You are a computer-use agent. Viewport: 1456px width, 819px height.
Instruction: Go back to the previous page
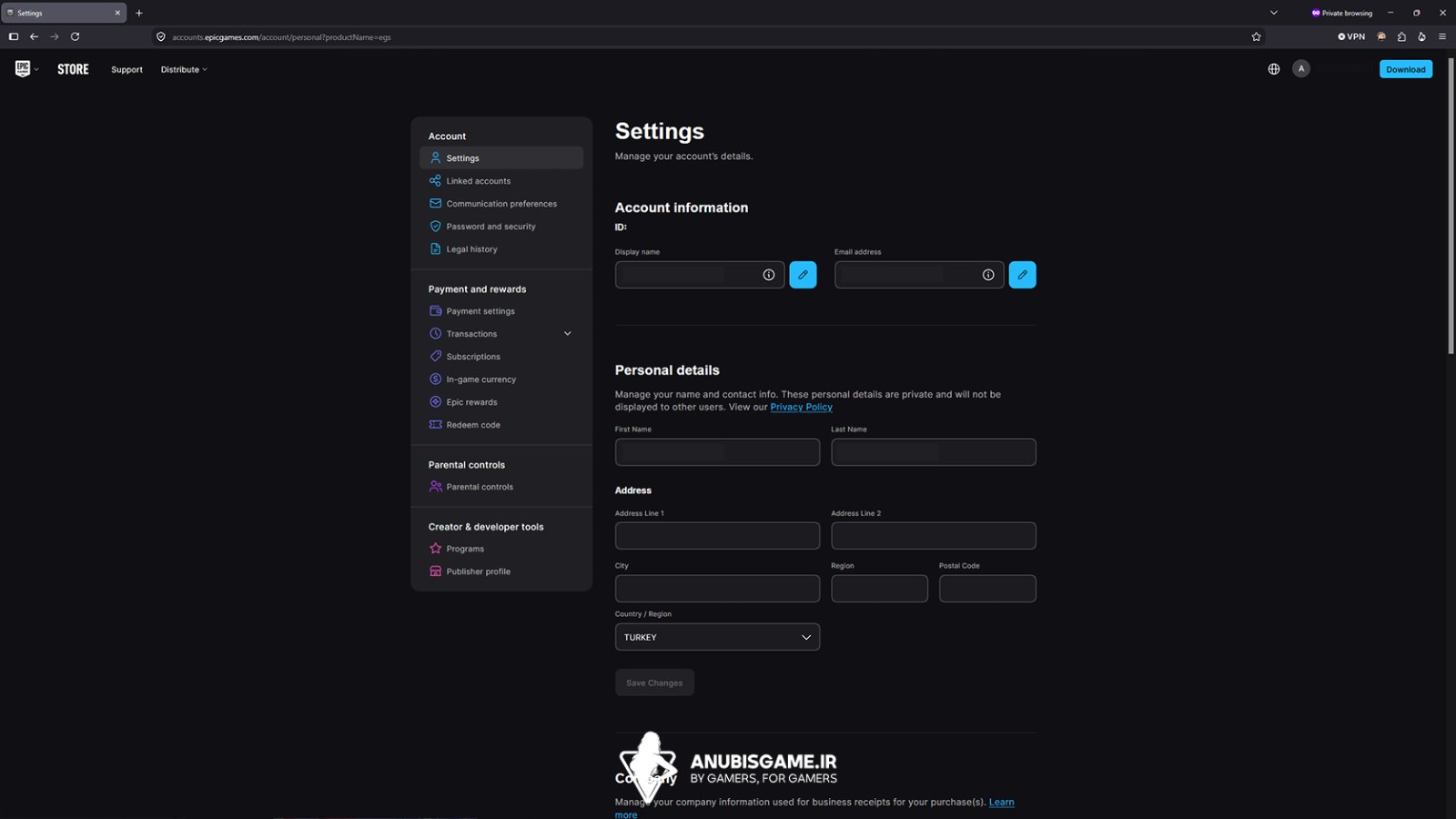(34, 37)
